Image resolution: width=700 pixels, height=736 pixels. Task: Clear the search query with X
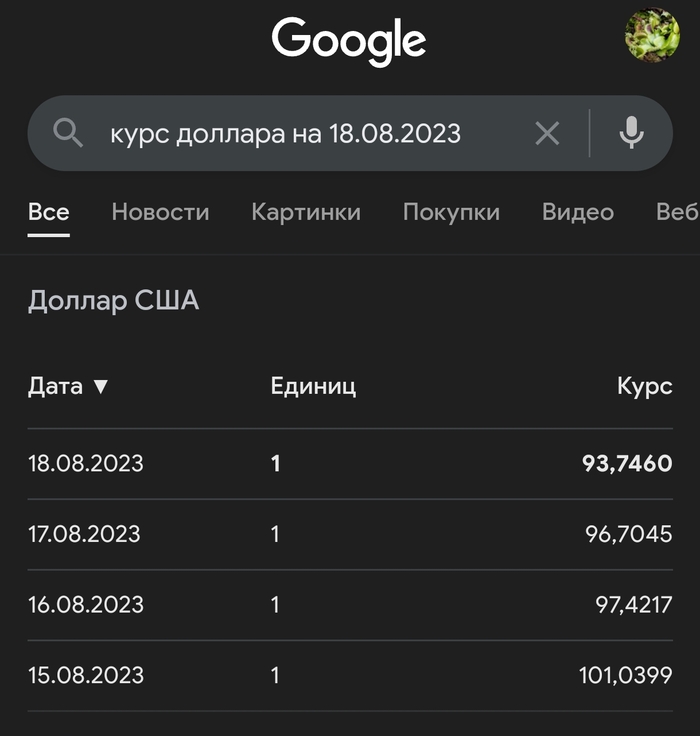tap(547, 133)
